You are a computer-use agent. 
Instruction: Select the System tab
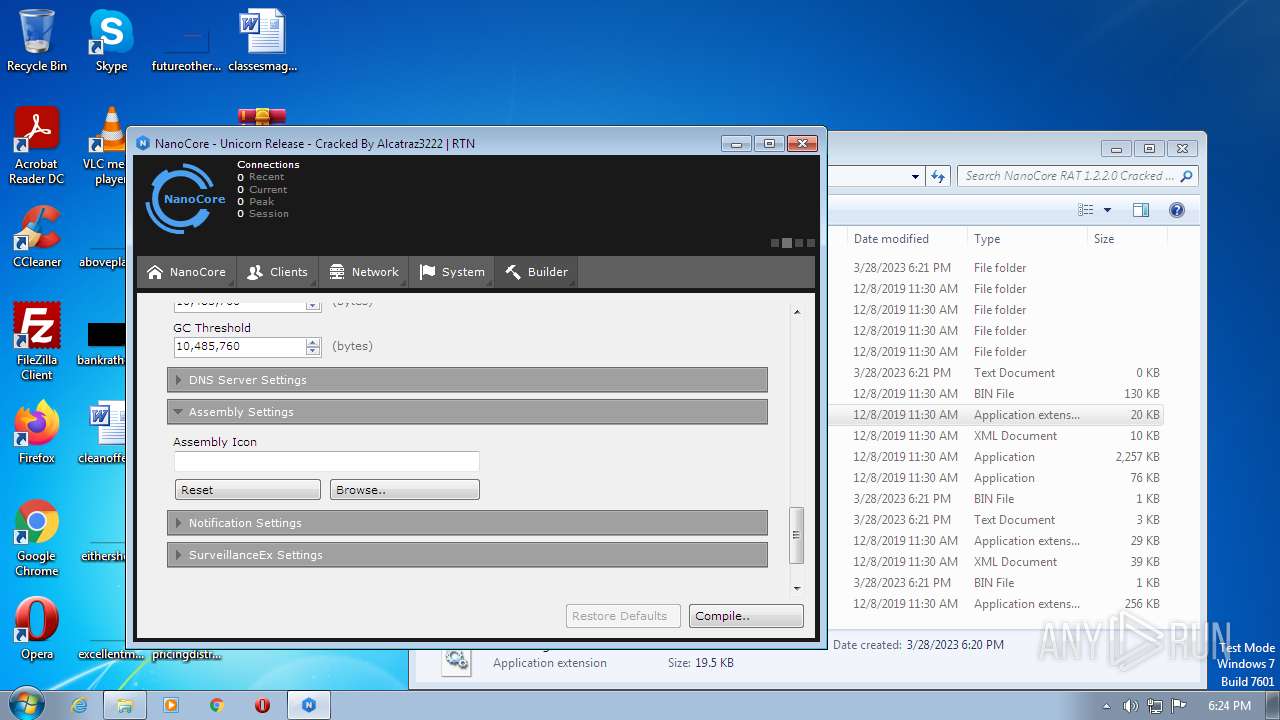tap(452, 272)
